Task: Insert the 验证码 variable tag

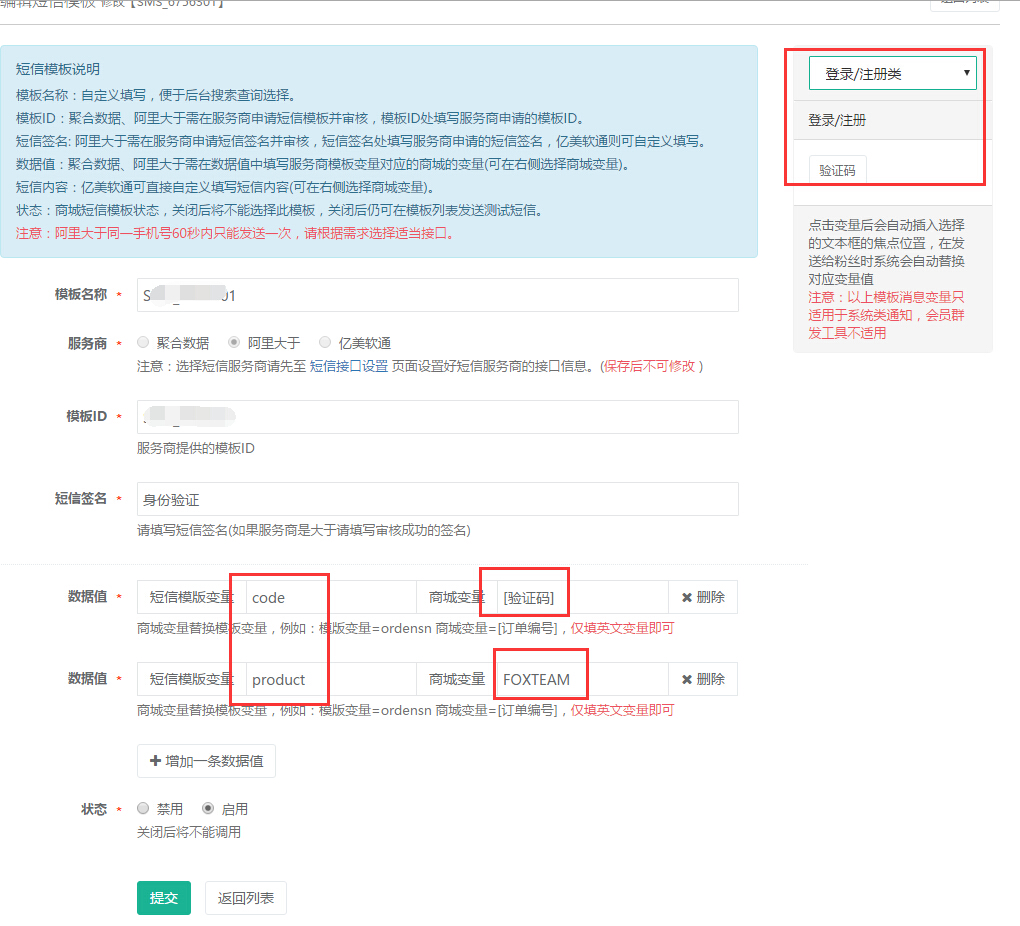Action: [x=837, y=170]
